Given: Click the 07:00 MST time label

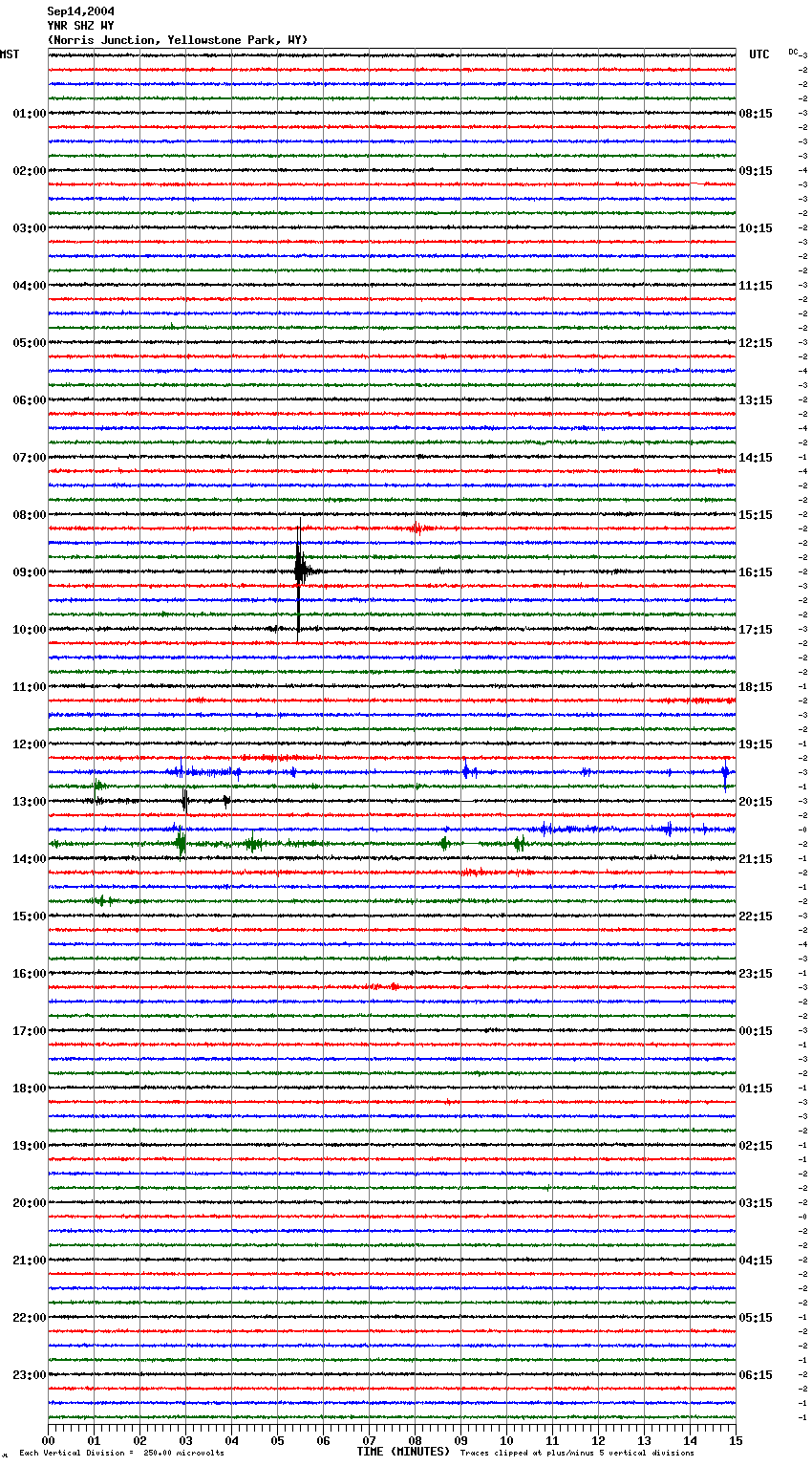Looking at the screenshot, I should [x=29, y=458].
